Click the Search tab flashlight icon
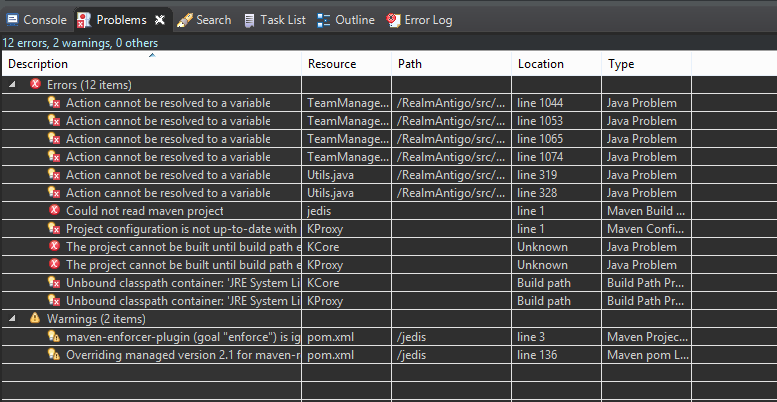This screenshot has width=777, height=402. (x=185, y=20)
